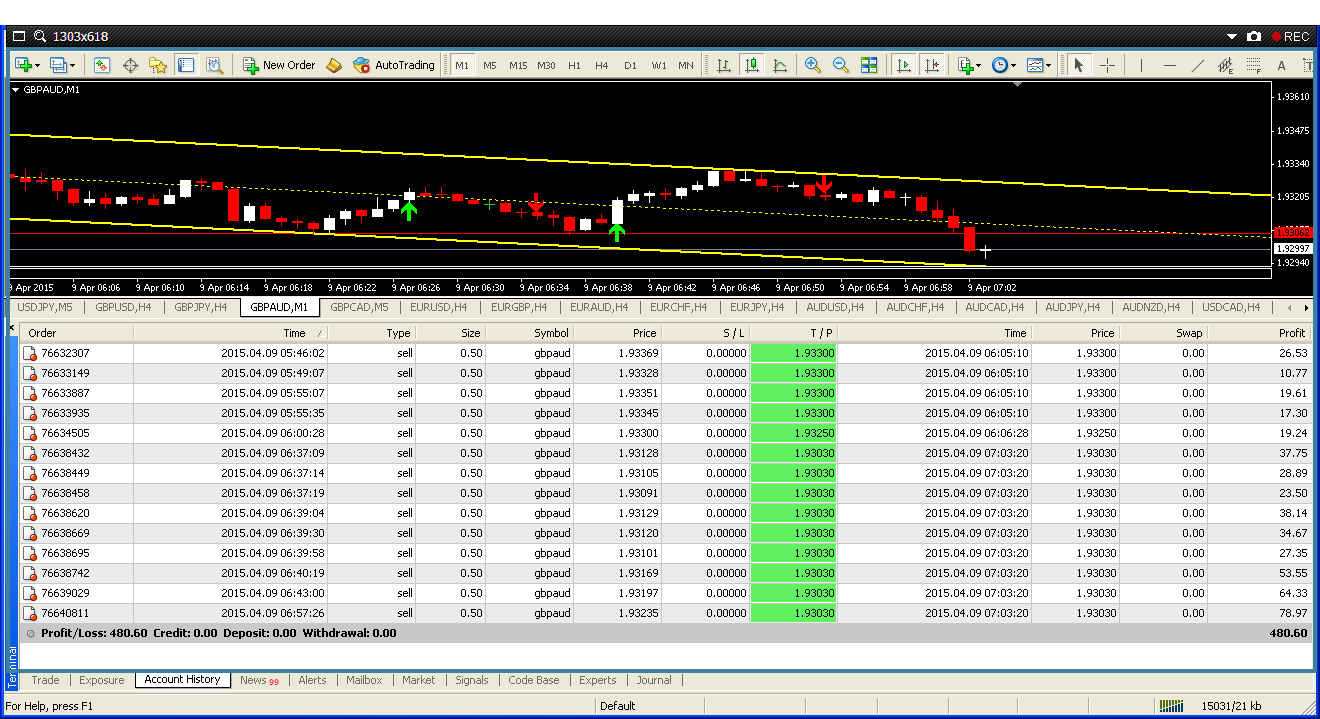Select the Crosshair tool
1320x719 pixels.
point(1107,65)
